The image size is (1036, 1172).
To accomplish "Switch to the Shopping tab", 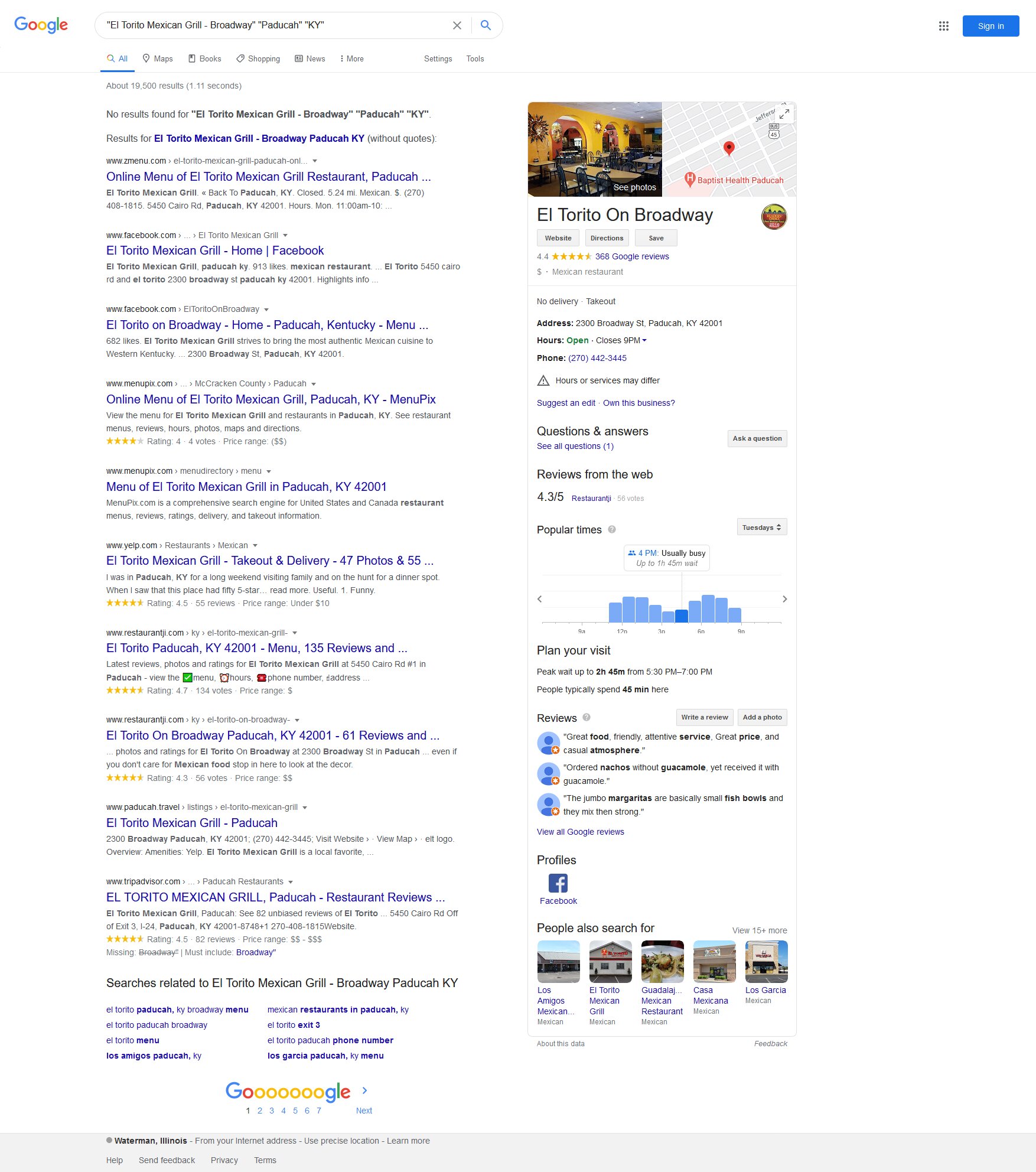I will point(258,58).
